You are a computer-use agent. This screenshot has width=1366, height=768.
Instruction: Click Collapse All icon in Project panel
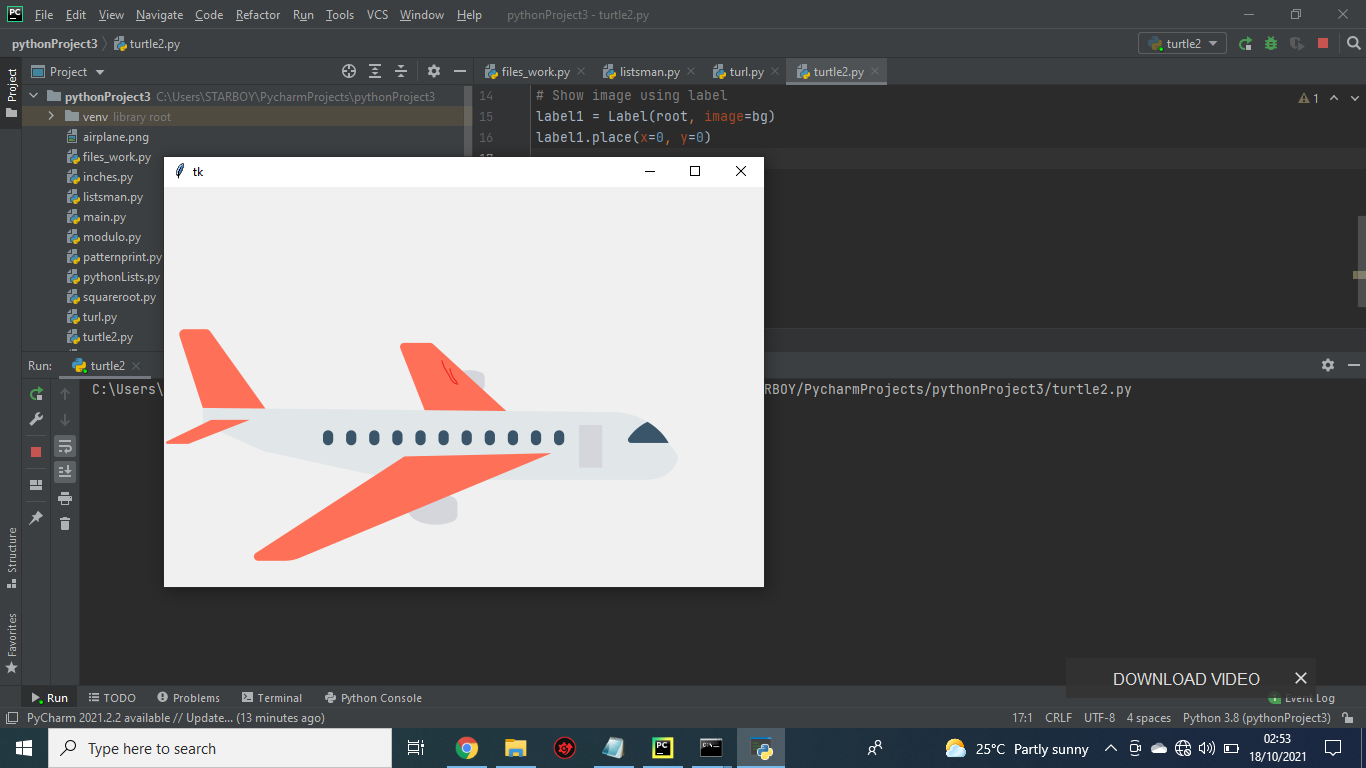(401, 72)
